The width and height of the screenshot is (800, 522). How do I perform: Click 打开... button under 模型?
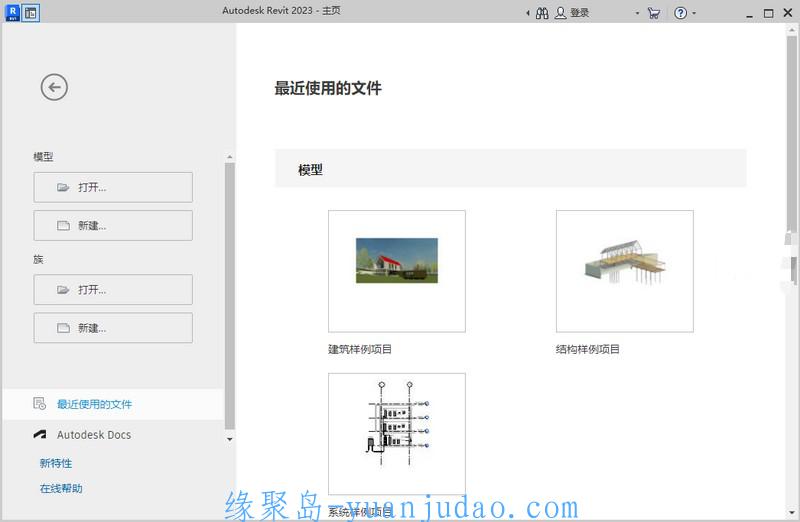pos(113,187)
